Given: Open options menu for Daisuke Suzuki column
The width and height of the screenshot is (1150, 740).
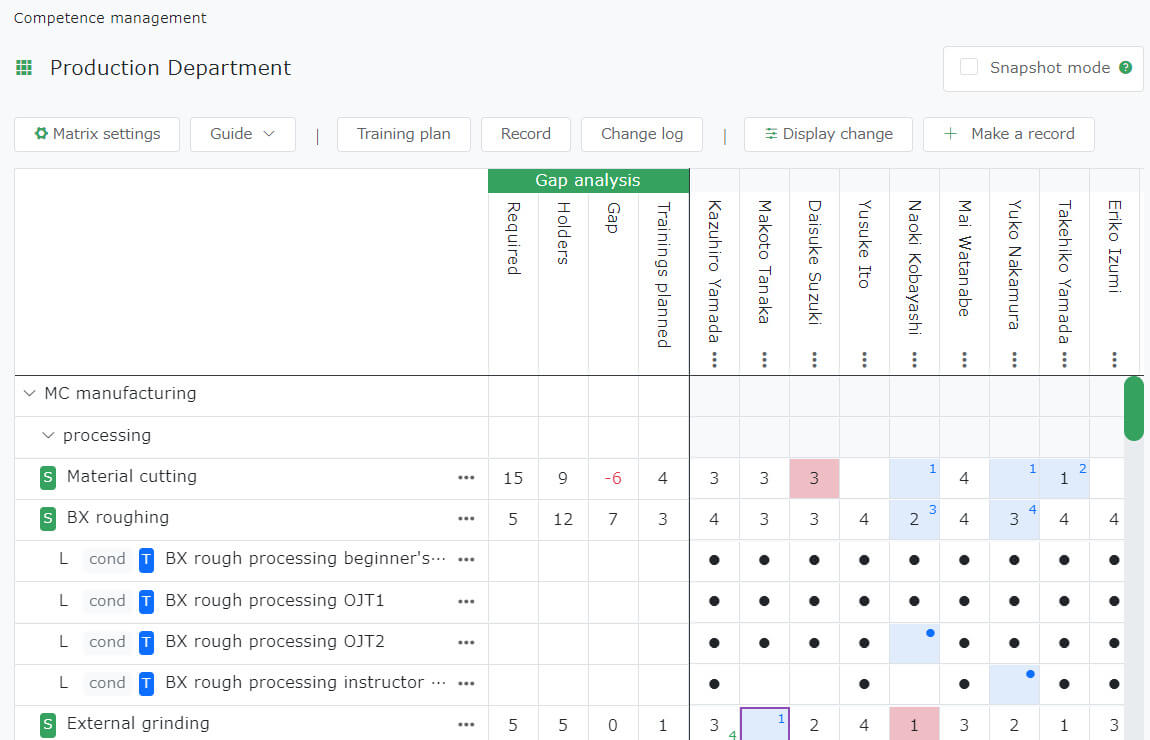Looking at the screenshot, I should [x=814, y=359].
